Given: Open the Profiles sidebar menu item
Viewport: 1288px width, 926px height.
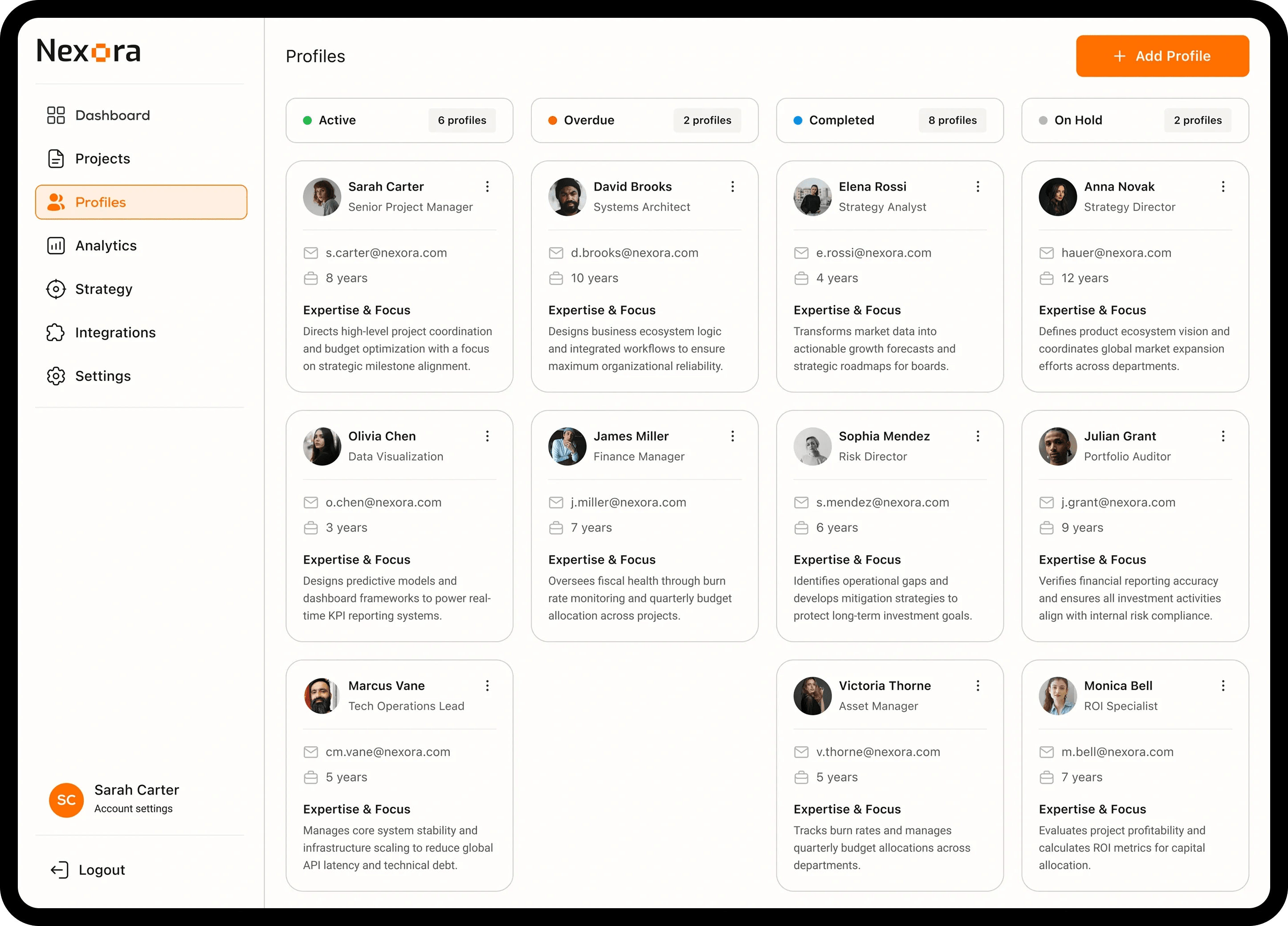Looking at the screenshot, I should (x=141, y=202).
